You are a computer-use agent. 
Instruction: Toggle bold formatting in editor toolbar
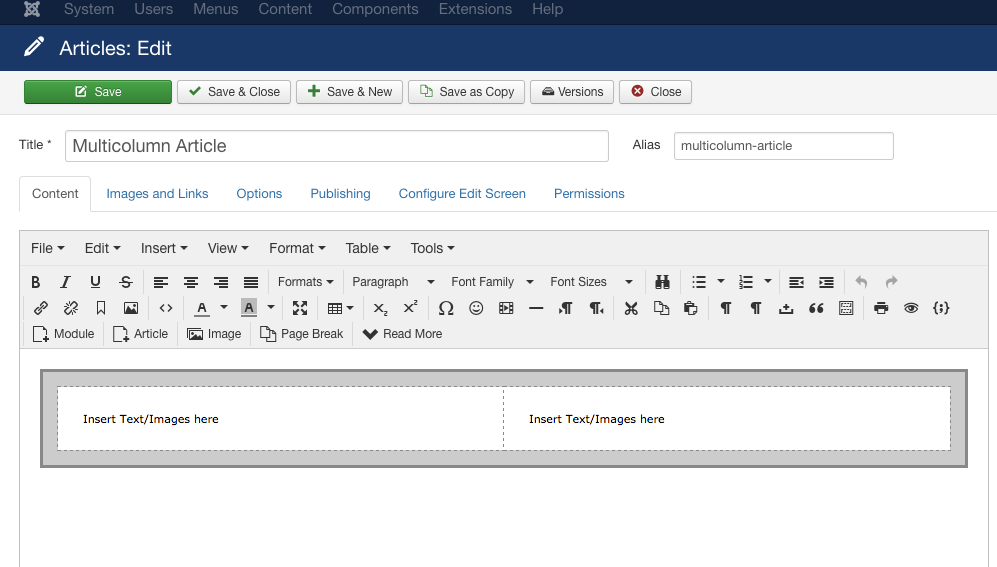[36, 282]
